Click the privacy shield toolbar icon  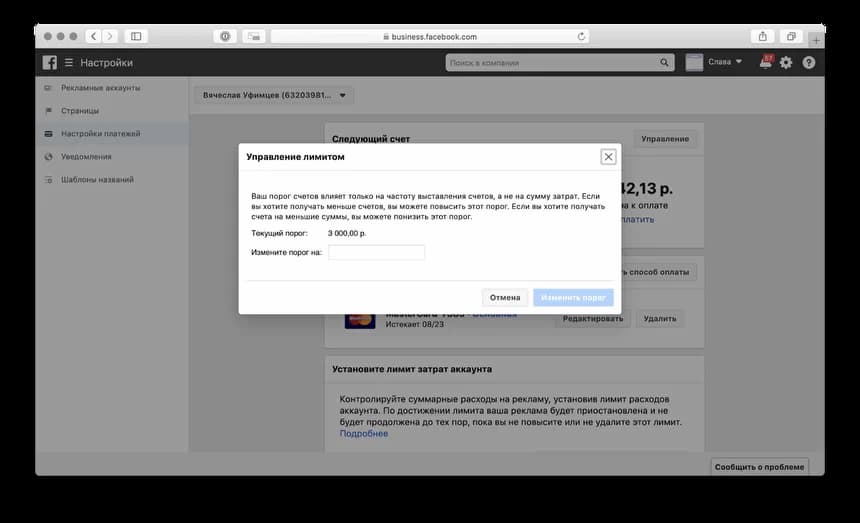click(x=225, y=36)
